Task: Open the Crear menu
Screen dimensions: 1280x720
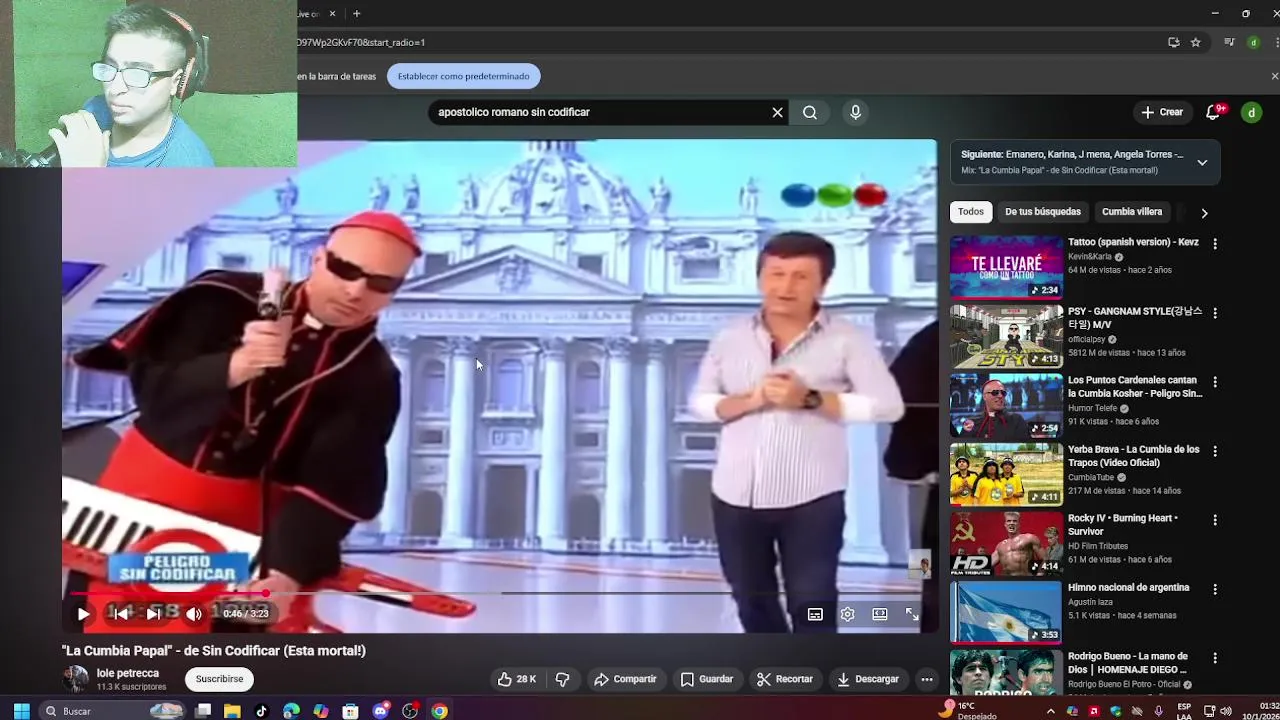Action: [x=1162, y=112]
